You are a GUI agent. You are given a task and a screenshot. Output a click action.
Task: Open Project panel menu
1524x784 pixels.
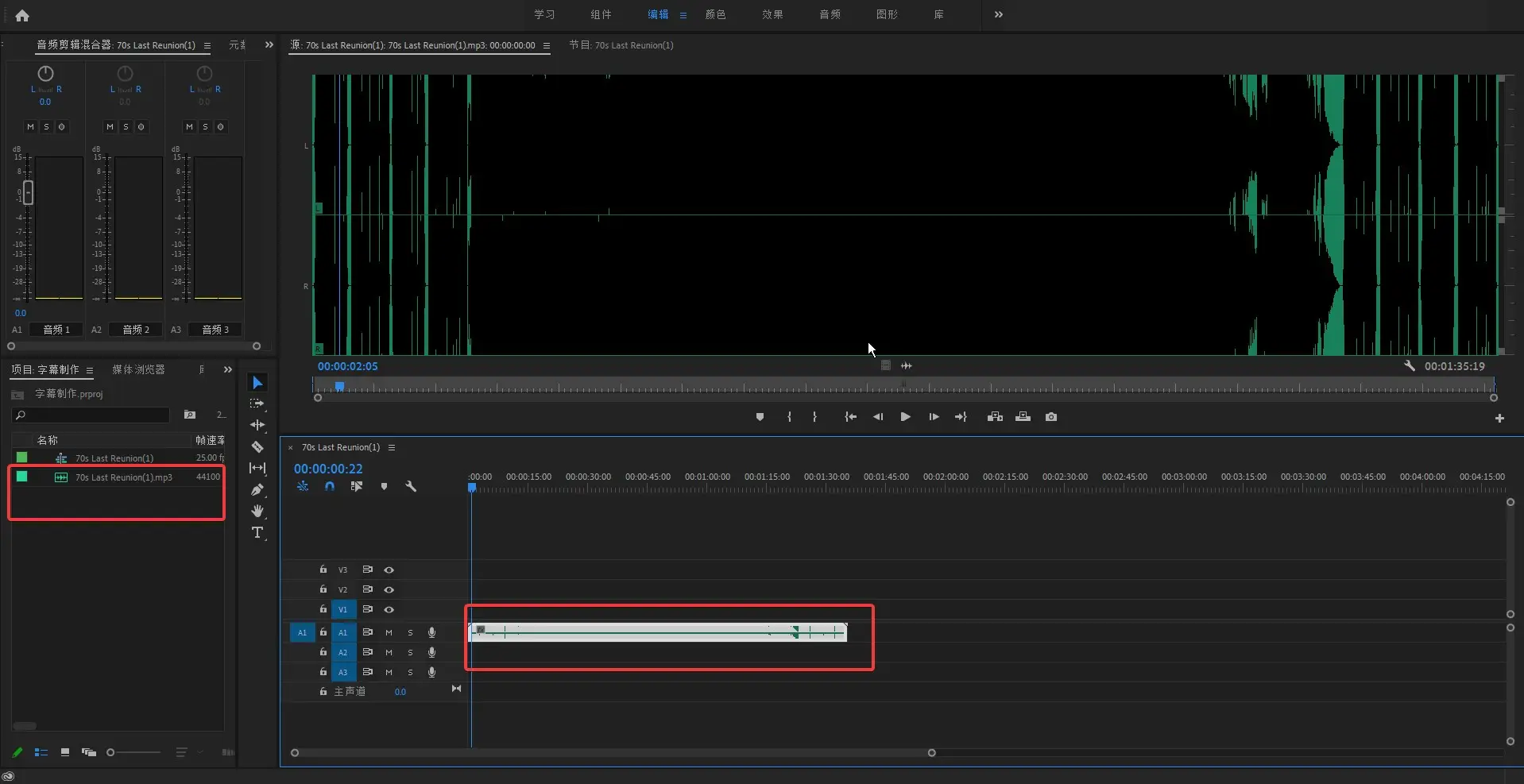coord(90,370)
